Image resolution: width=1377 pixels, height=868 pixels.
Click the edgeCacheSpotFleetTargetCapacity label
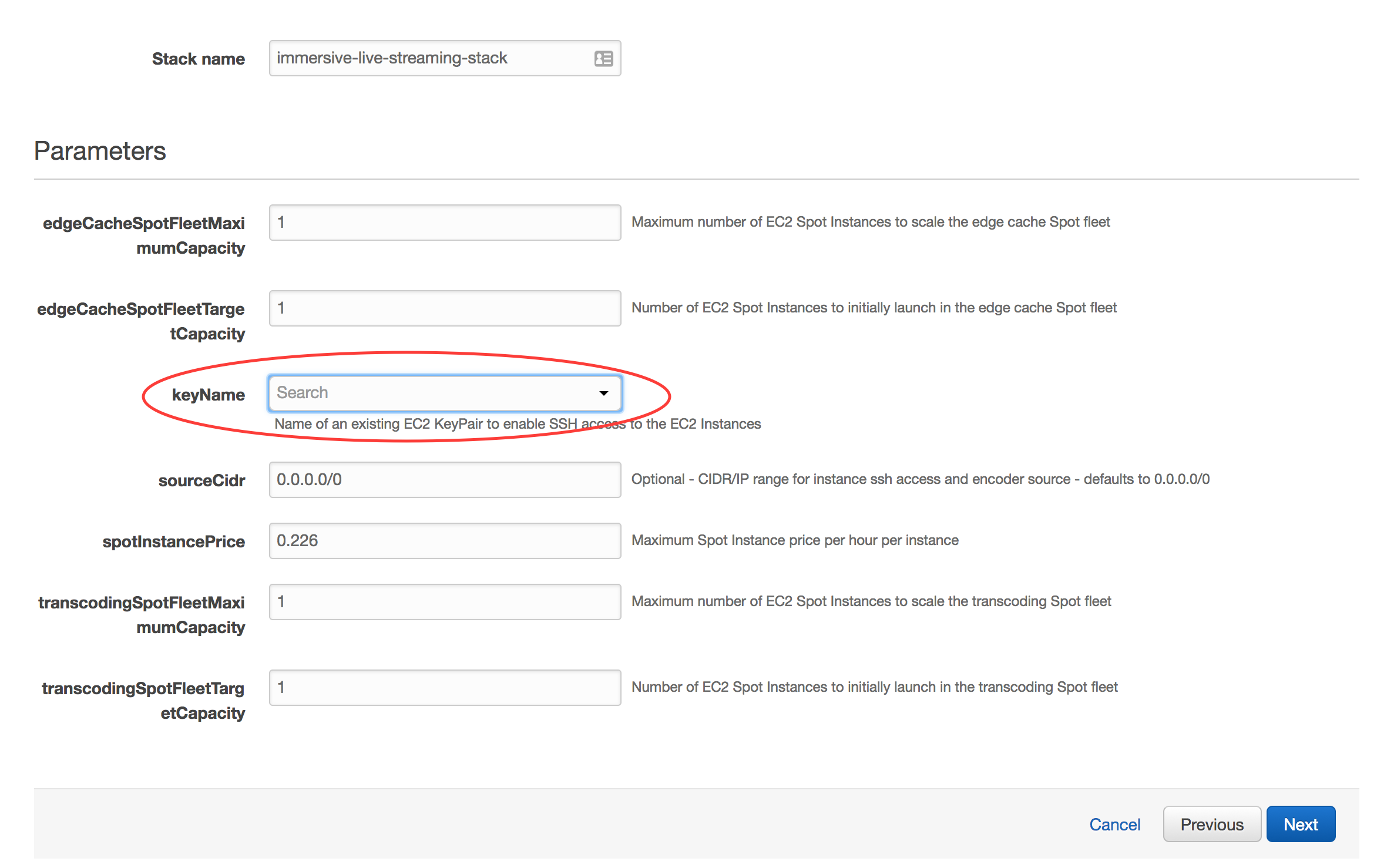141,321
